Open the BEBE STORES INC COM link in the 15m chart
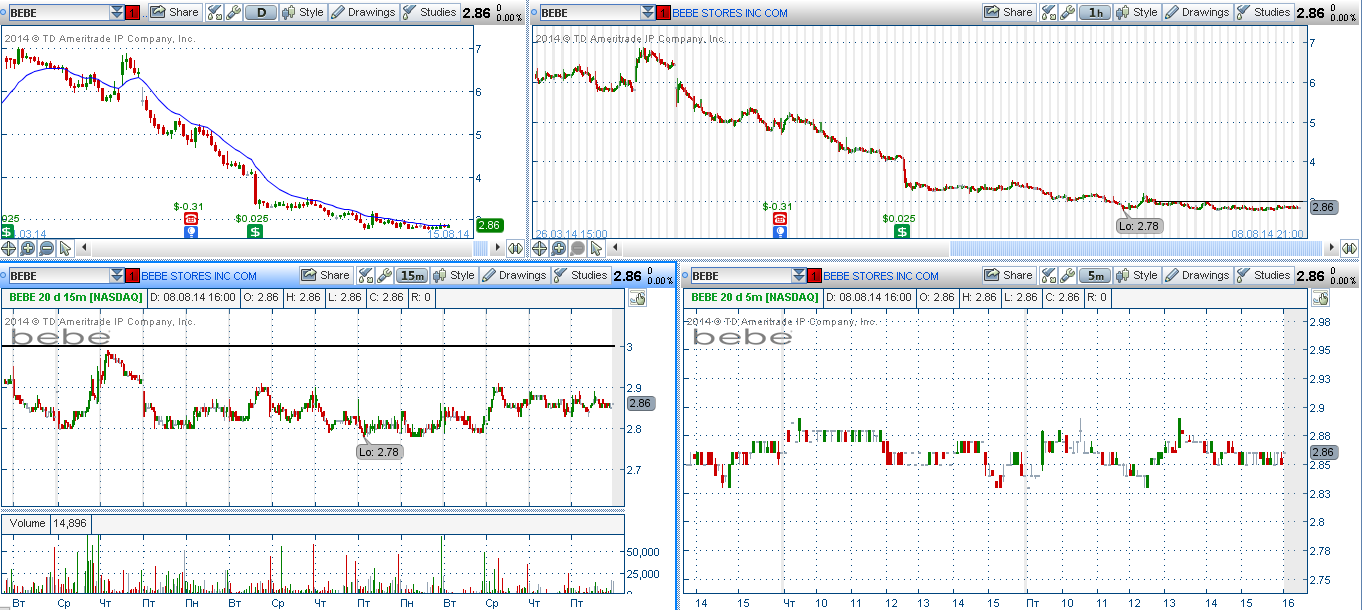1362x610 pixels. click(x=199, y=276)
